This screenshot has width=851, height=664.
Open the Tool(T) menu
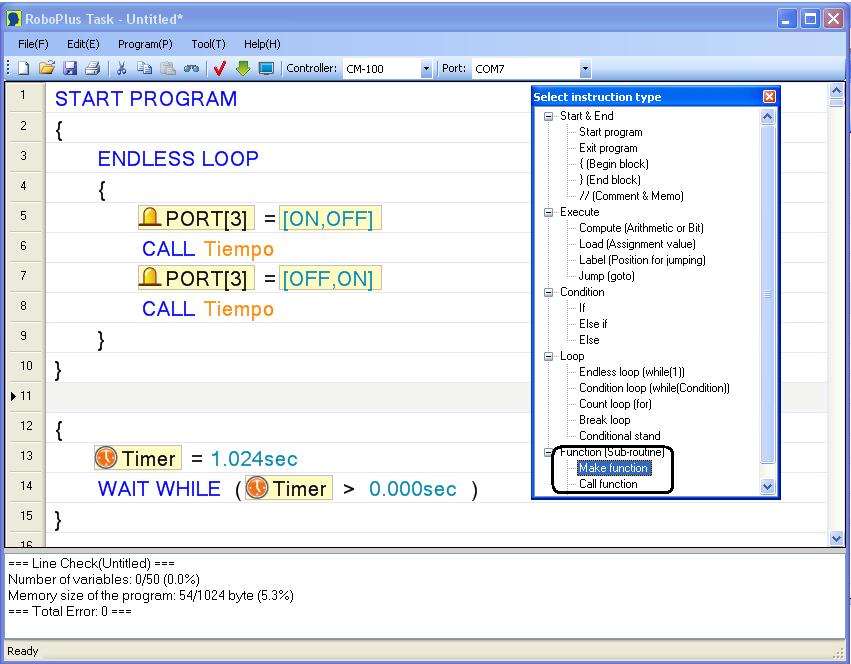pos(208,44)
